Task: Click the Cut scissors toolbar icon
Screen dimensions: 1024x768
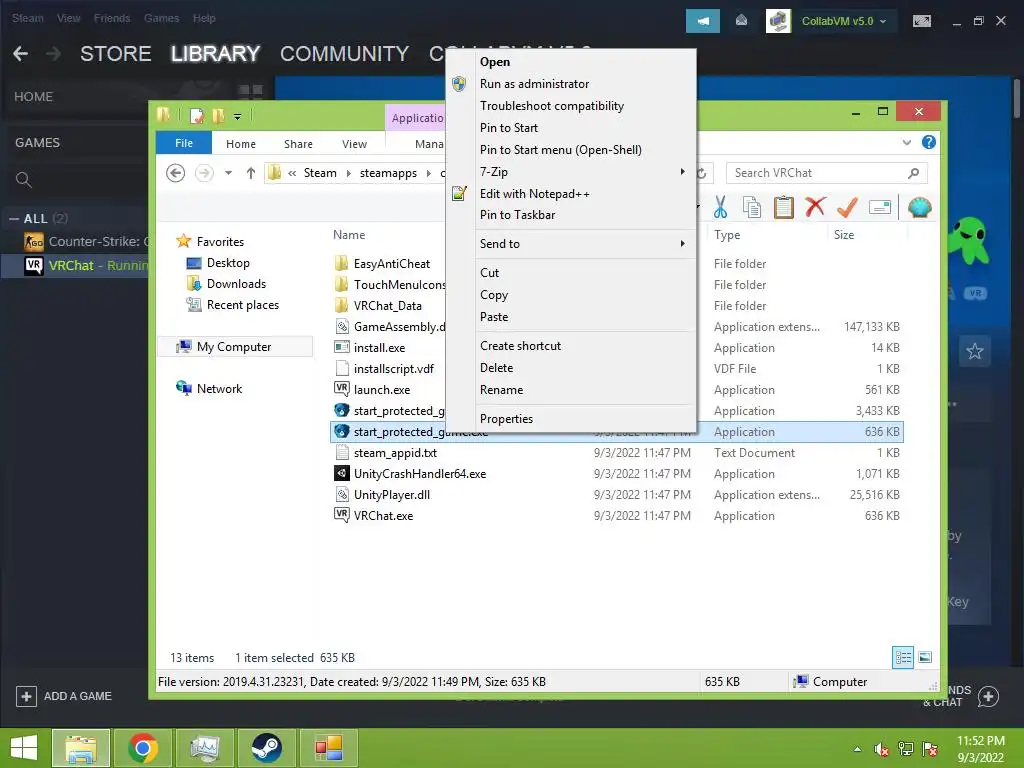Action: 720,208
